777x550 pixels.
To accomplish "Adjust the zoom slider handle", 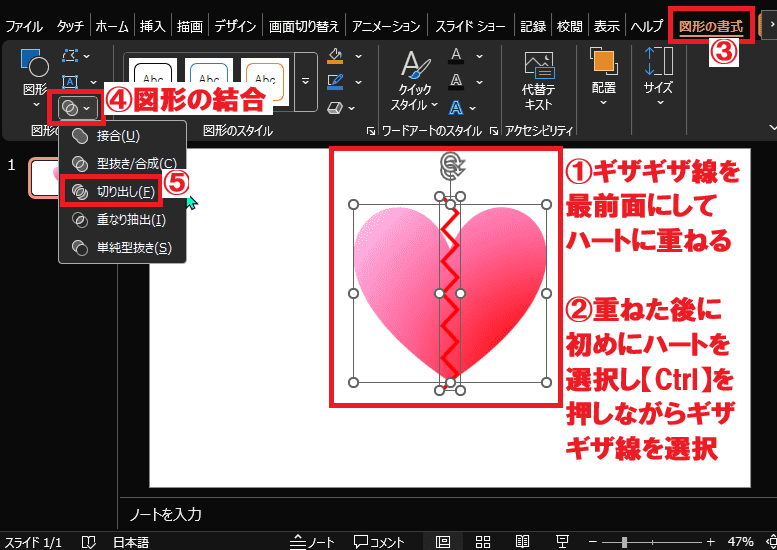I will [624, 542].
